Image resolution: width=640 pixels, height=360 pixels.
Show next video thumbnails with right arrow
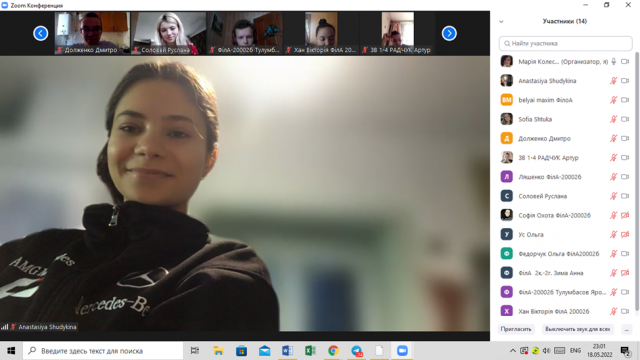[449, 33]
